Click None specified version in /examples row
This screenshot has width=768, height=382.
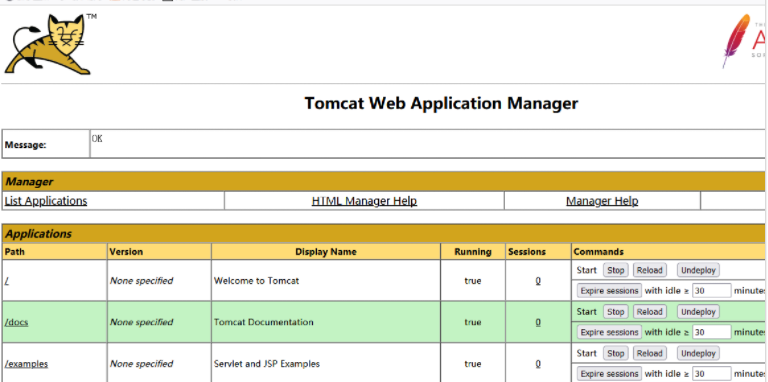click(141, 364)
